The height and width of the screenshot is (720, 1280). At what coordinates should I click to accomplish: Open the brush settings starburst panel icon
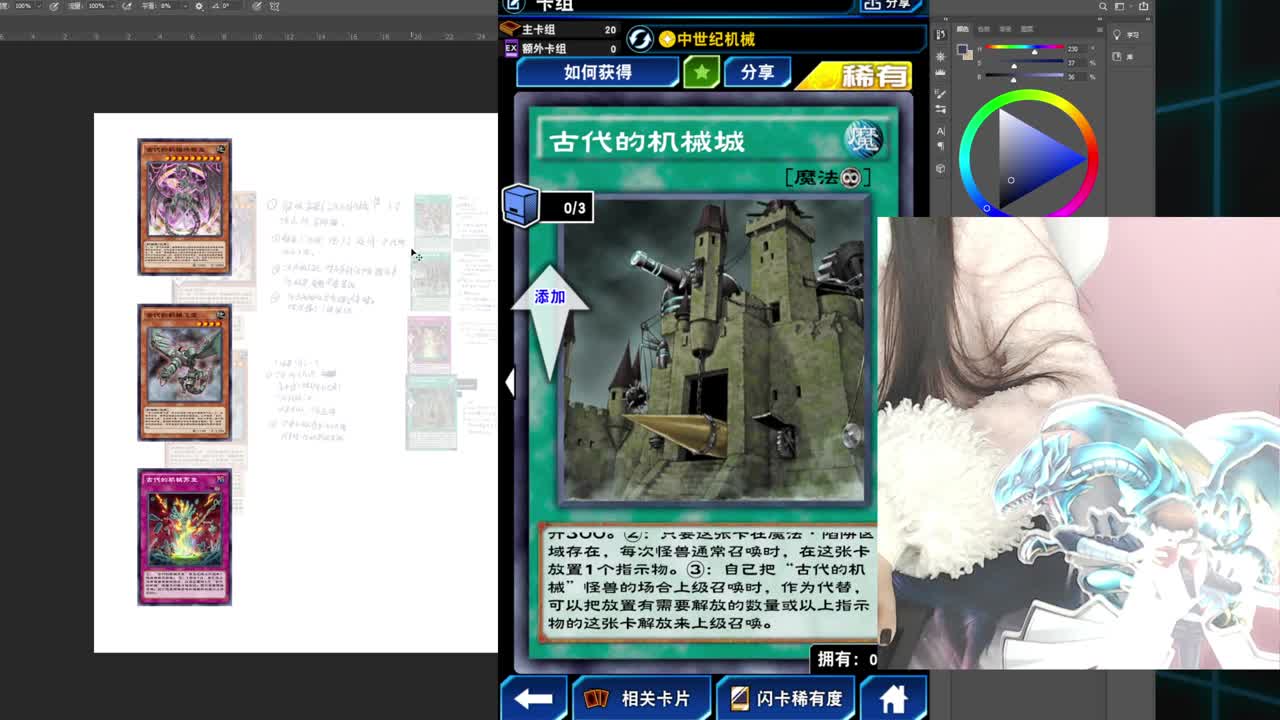coord(941,57)
